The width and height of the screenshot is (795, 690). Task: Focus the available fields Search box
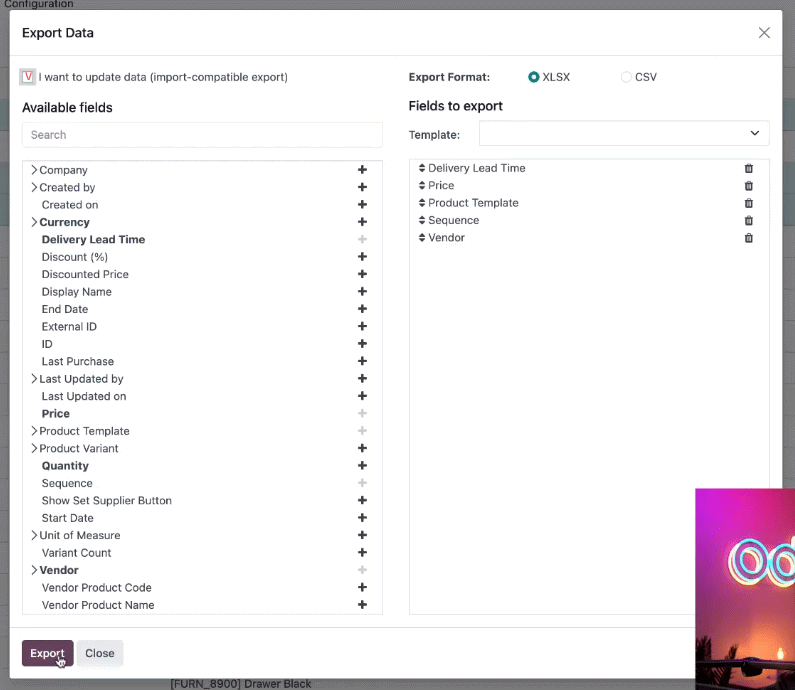pyautogui.click(x=202, y=135)
